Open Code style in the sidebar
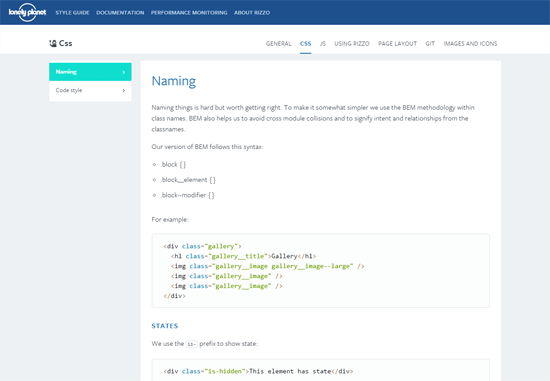Screen dimensions: 550x381 click(90, 91)
